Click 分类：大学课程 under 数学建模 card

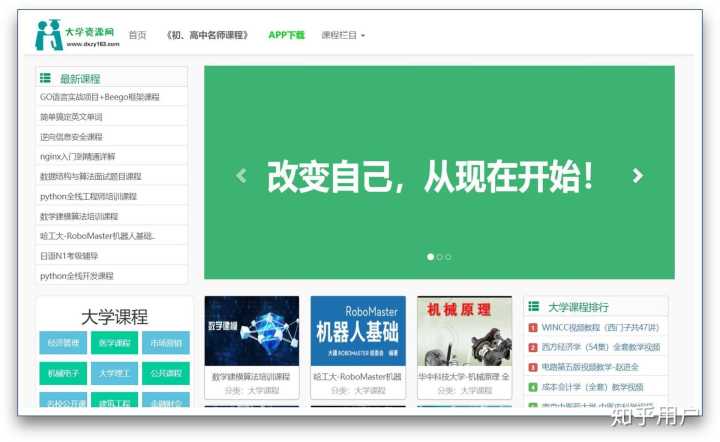tap(252, 391)
